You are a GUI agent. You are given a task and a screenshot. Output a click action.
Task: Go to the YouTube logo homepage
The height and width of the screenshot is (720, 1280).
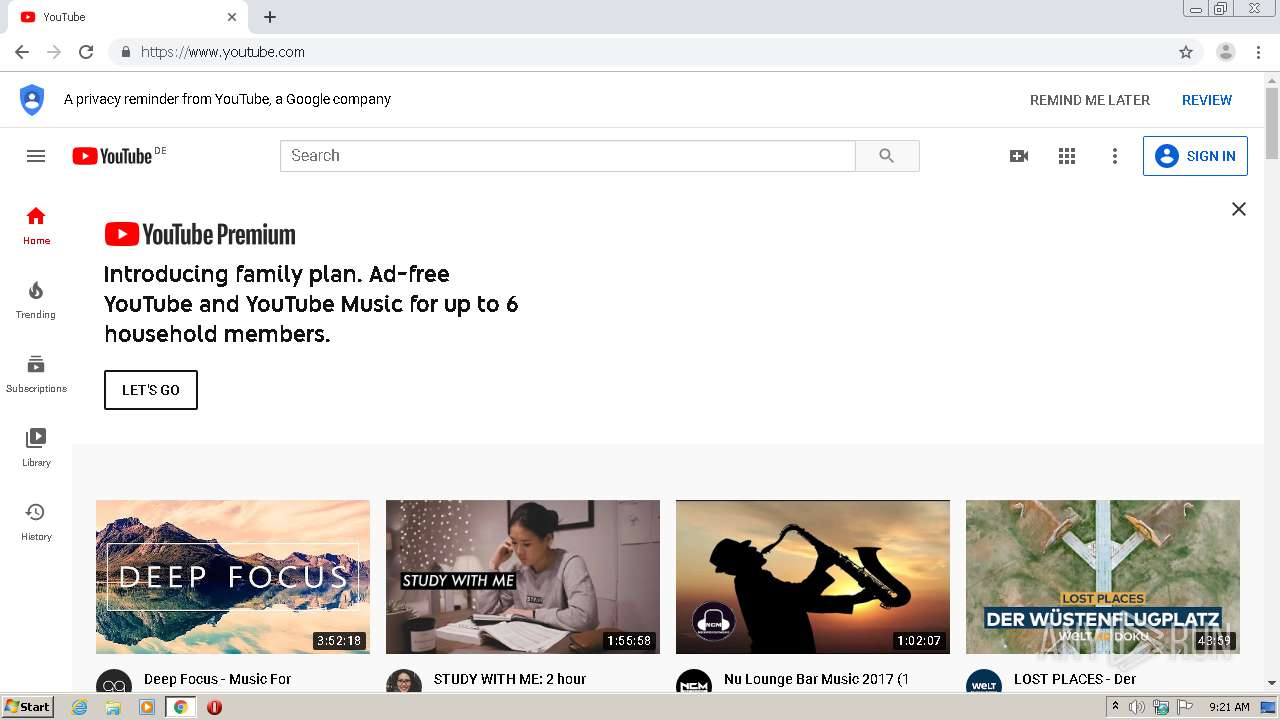(112, 156)
